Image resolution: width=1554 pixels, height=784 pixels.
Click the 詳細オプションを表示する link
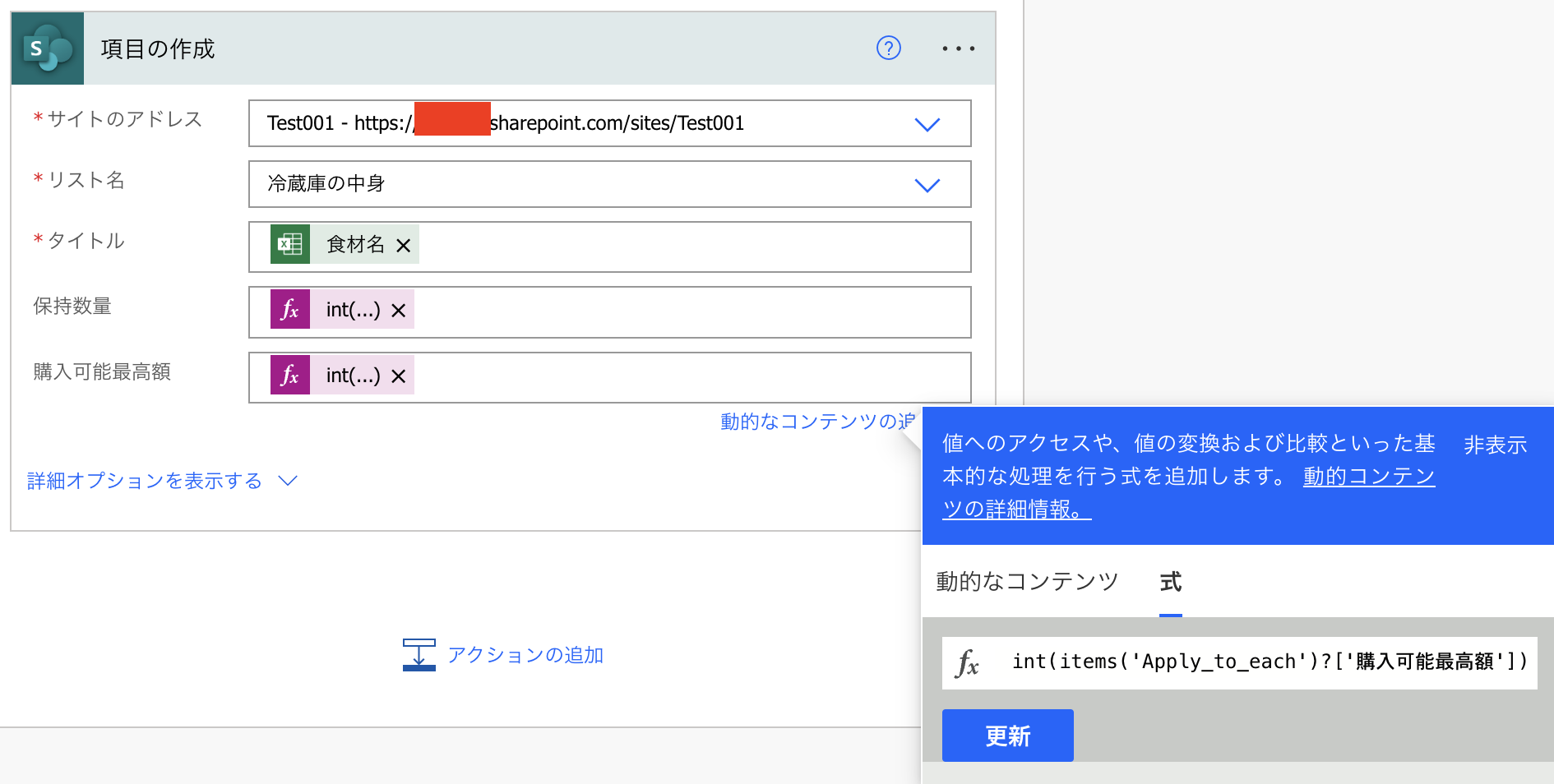(x=145, y=481)
